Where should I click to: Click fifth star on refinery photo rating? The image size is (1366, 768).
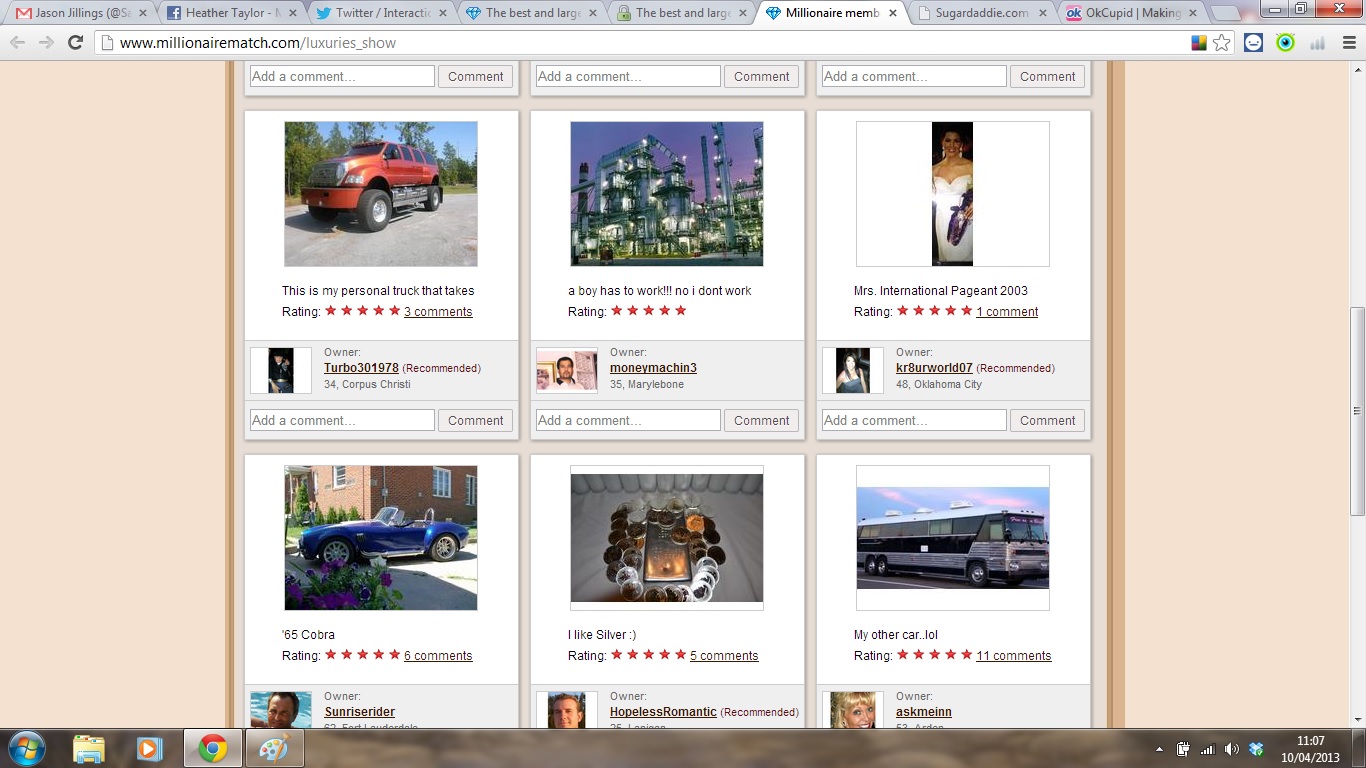pos(681,311)
